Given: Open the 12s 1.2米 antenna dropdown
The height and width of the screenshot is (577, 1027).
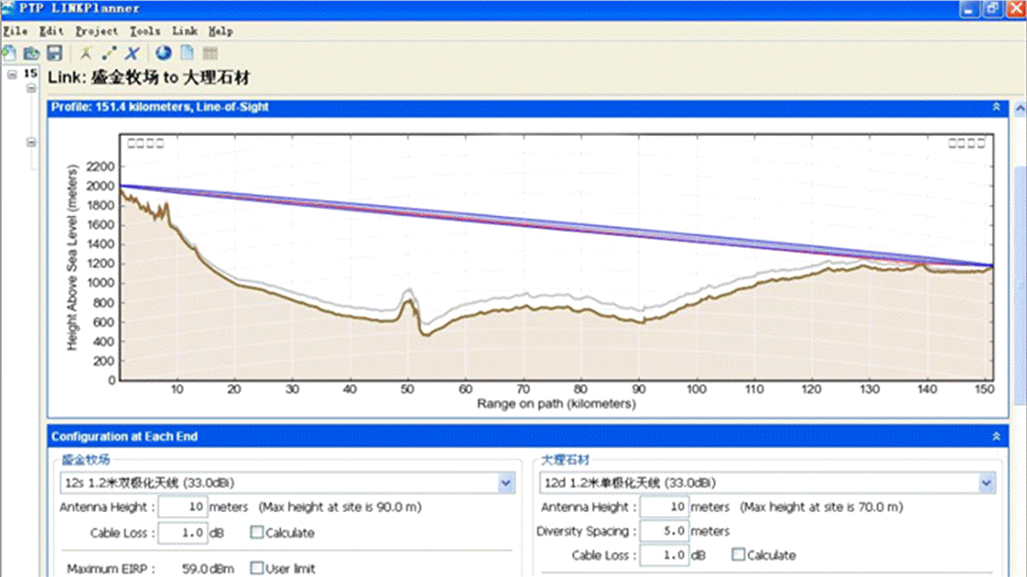Looking at the screenshot, I should 506,483.
